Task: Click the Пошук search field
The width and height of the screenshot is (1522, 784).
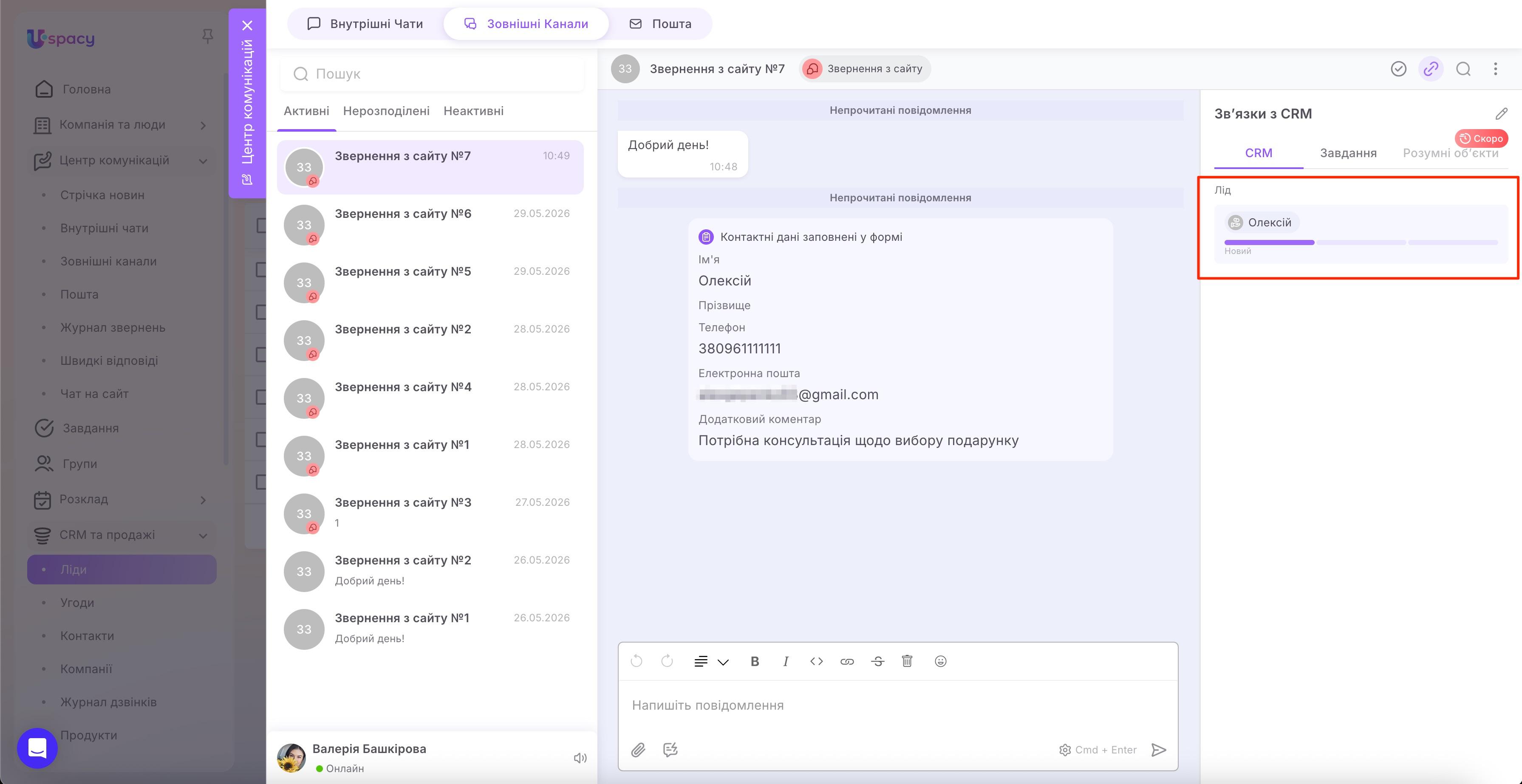Action: (x=432, y=74)
